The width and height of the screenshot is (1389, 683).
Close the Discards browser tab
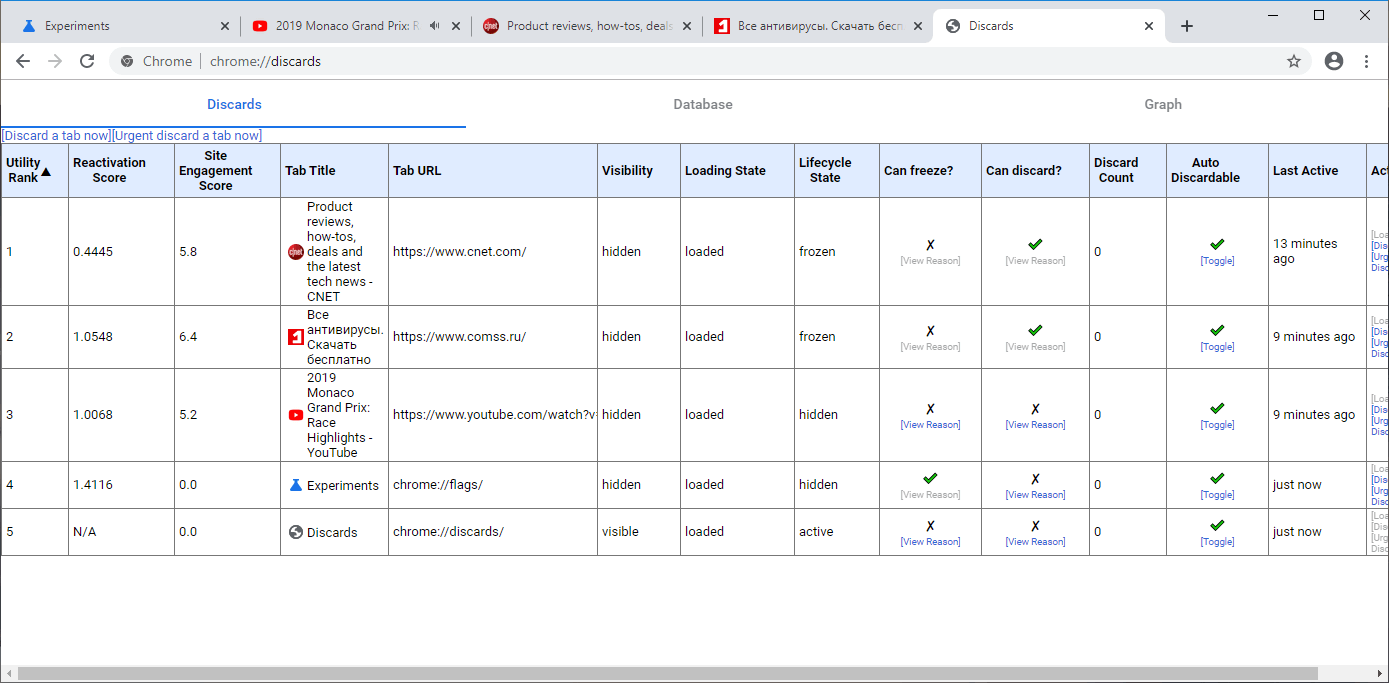tap(1149, 26)
